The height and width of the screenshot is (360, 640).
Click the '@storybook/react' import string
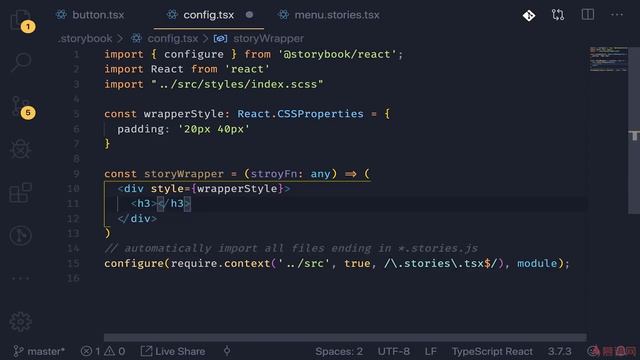pos(337,54)
